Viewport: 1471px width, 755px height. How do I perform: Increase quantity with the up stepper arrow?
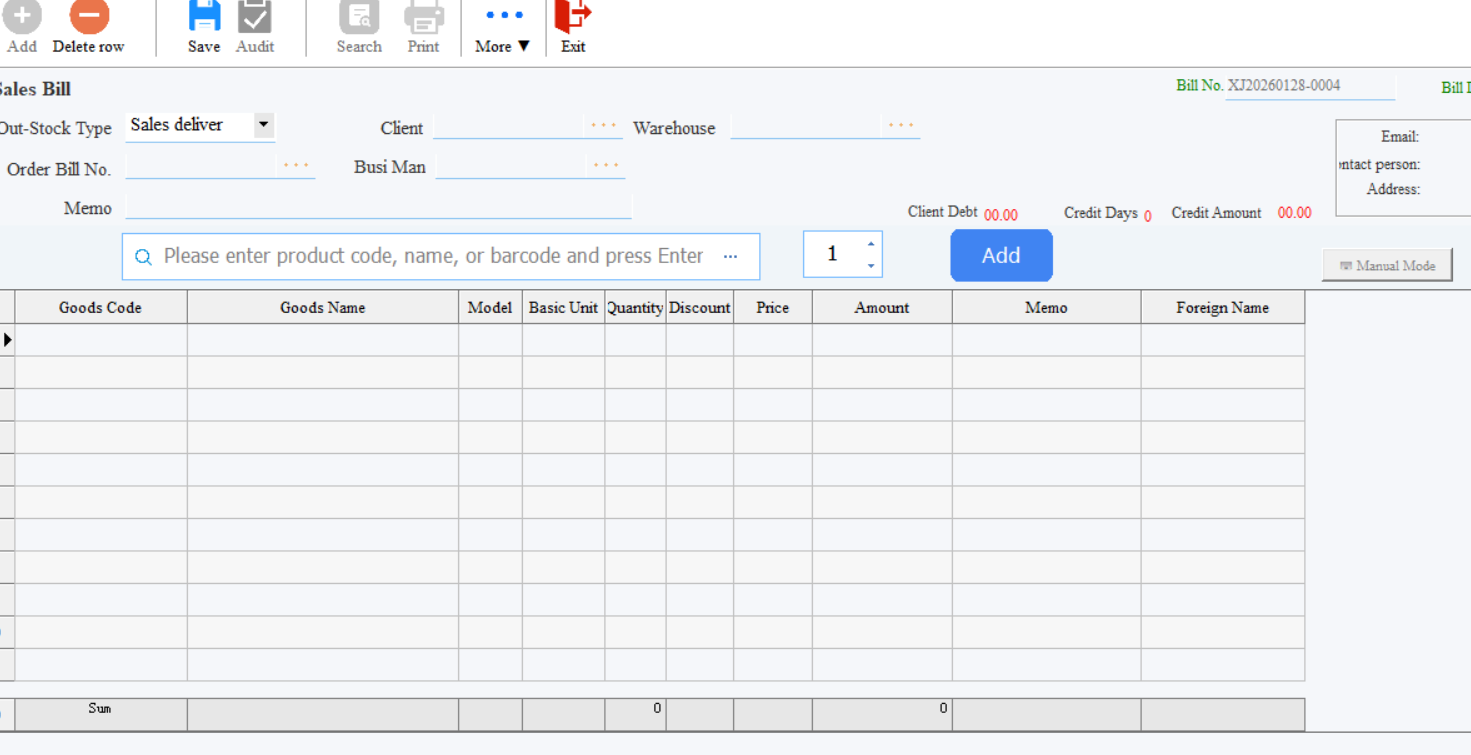click(x=871, y=244)
